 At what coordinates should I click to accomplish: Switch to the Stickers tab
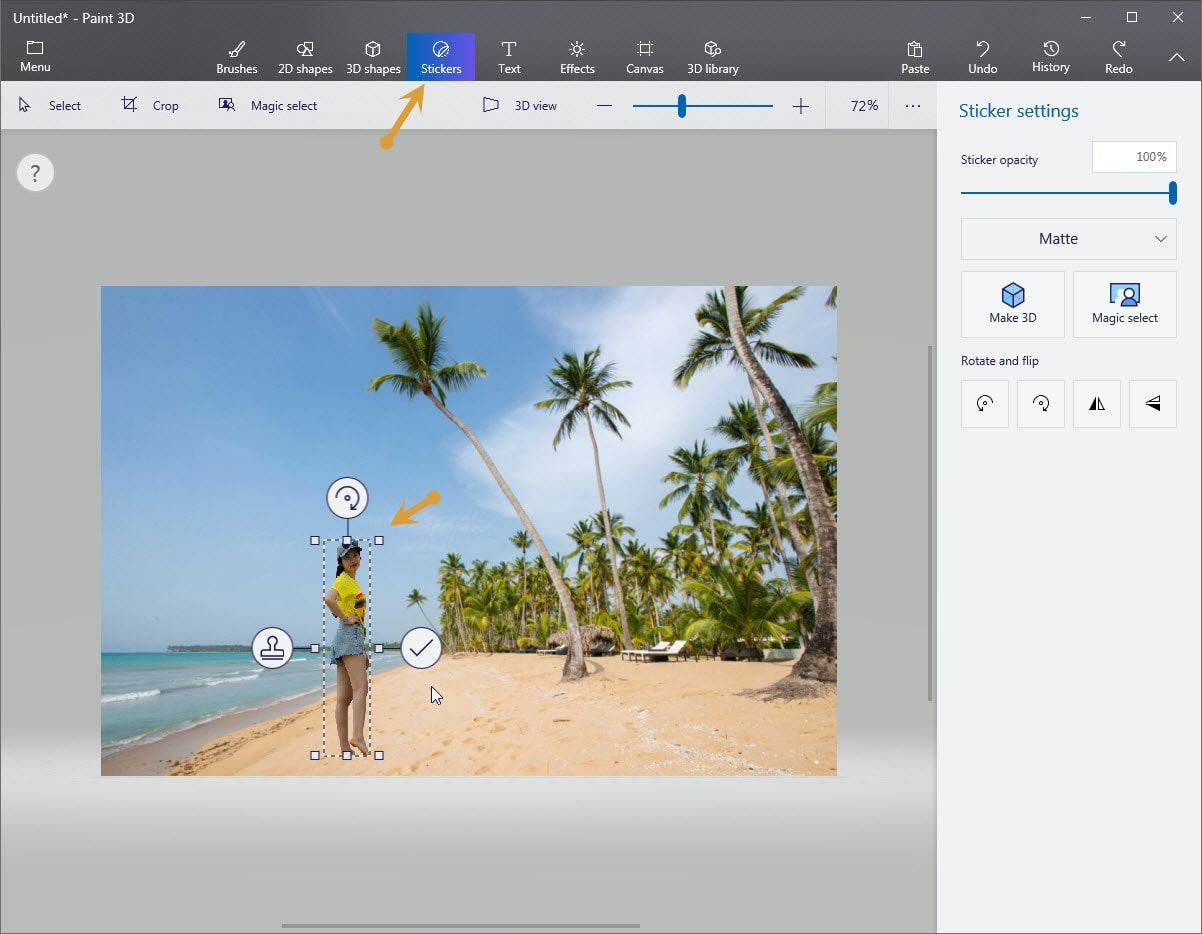(x=441, y=57)
